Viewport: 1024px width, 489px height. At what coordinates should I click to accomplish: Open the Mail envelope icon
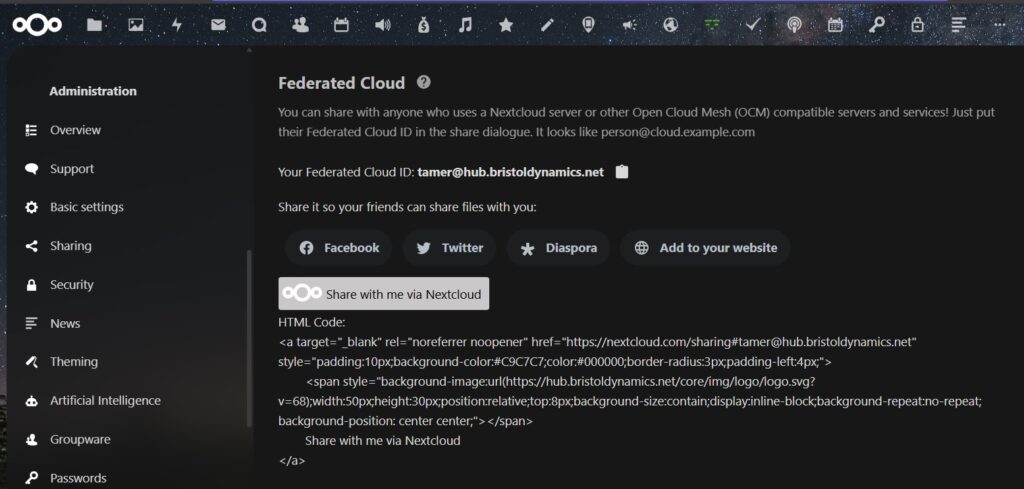[x=218, y=25]
